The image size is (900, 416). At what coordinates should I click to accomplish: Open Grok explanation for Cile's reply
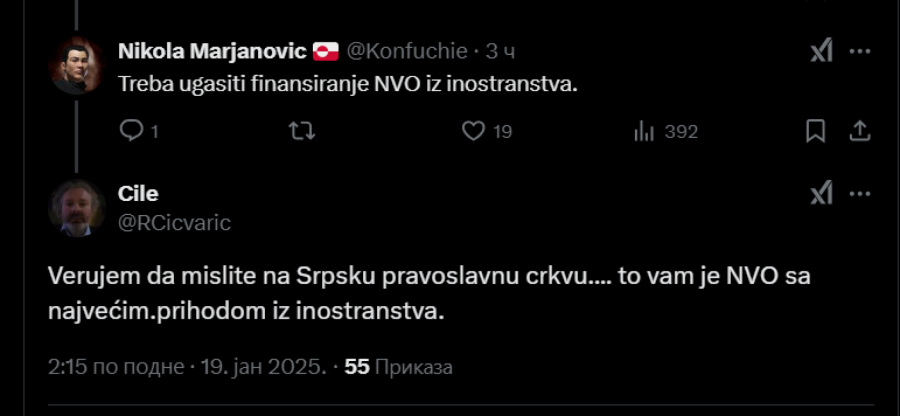[x=821, y=194]
